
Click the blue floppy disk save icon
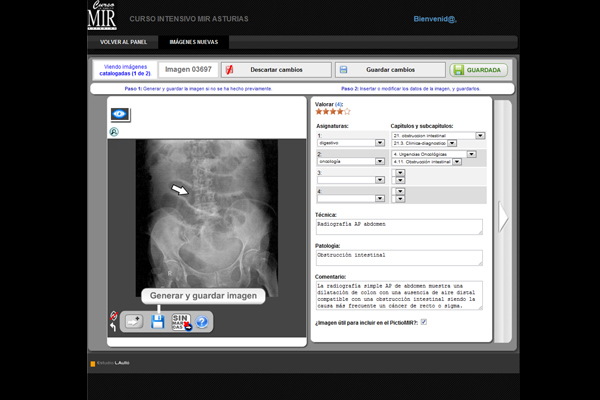(x=158, y=322)
